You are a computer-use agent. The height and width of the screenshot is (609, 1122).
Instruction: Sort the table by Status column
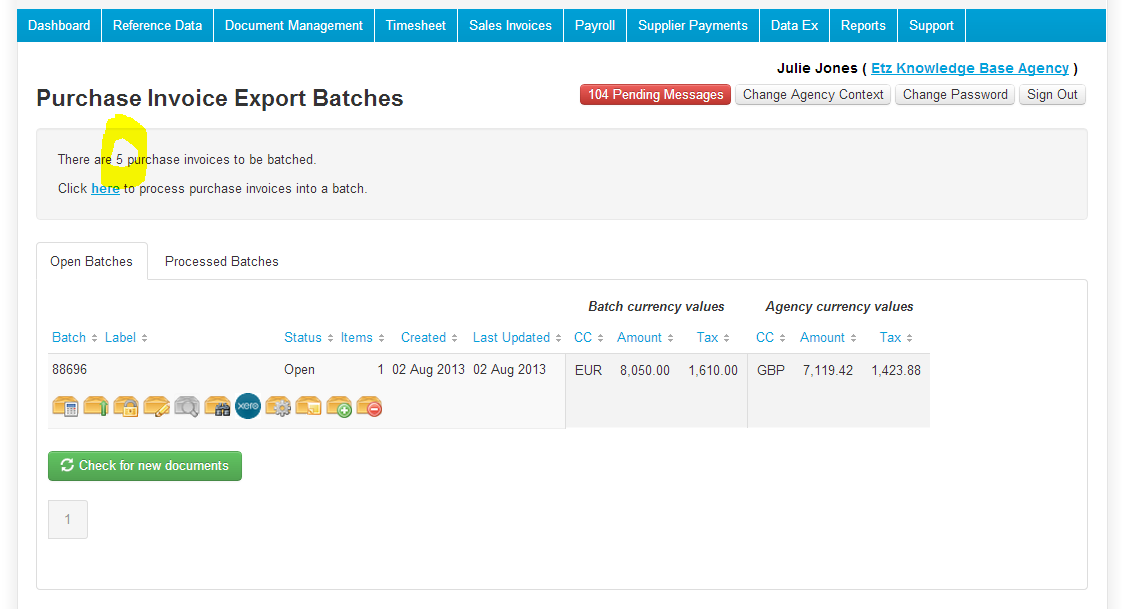point(308,338)
